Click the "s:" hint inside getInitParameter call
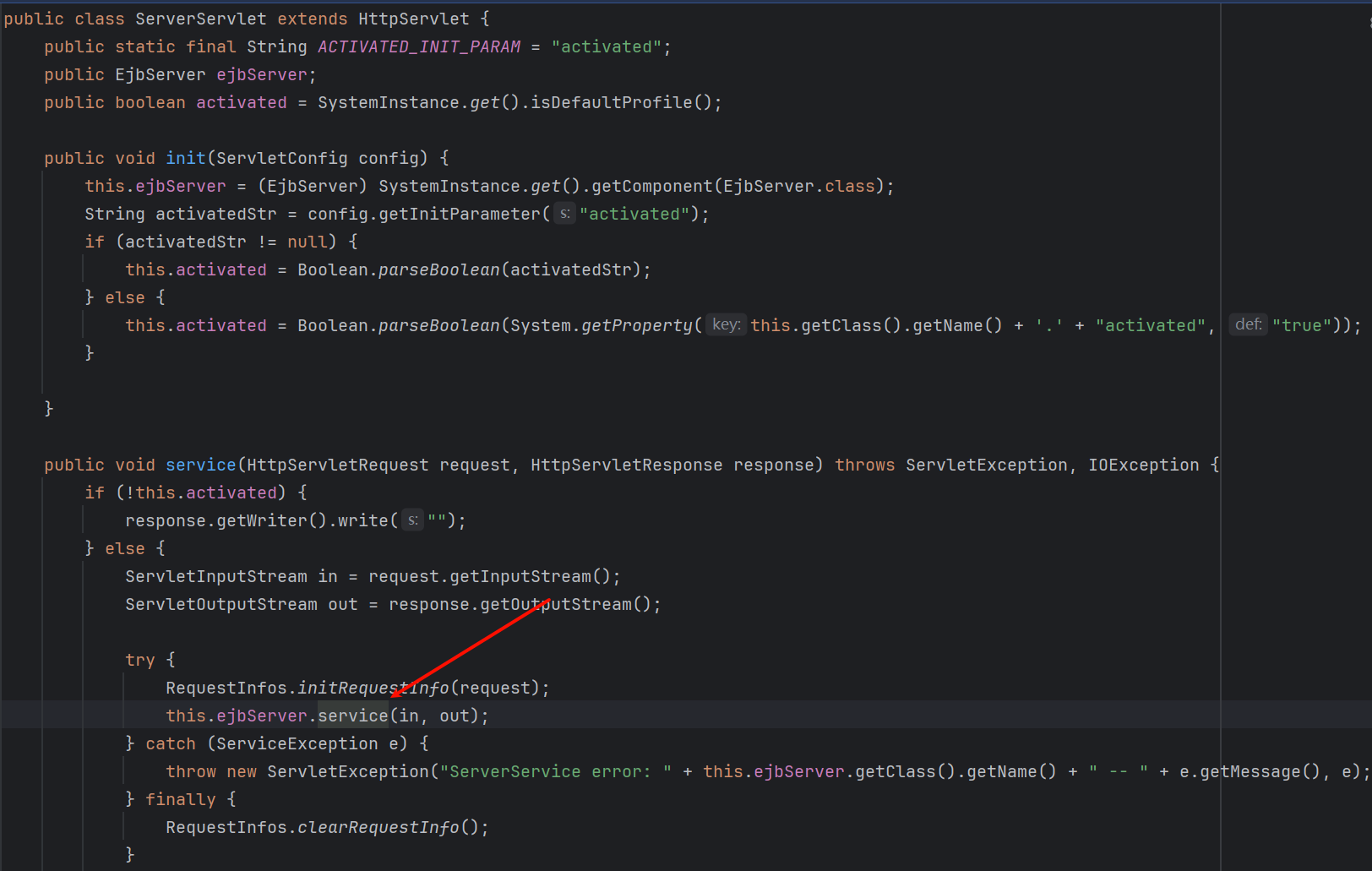Viewport: 1372px width, 871px height. pos(565,214)
